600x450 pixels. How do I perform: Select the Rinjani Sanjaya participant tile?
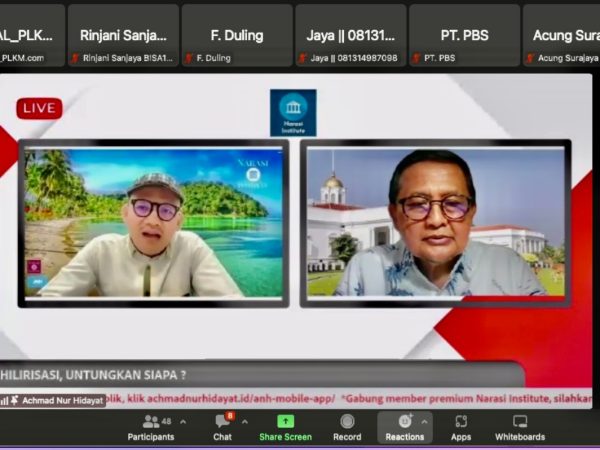[x=124, y=35]
